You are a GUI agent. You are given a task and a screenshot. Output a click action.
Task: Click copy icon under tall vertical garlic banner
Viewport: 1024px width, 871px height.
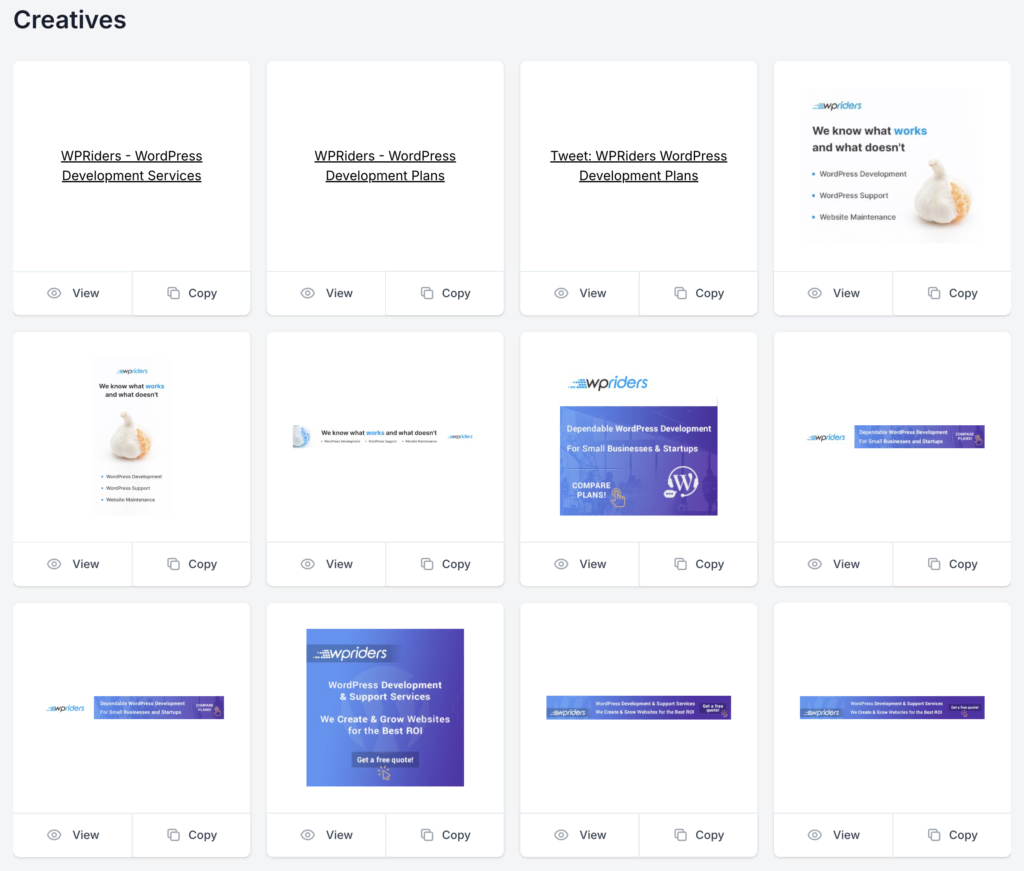[173, 564]
